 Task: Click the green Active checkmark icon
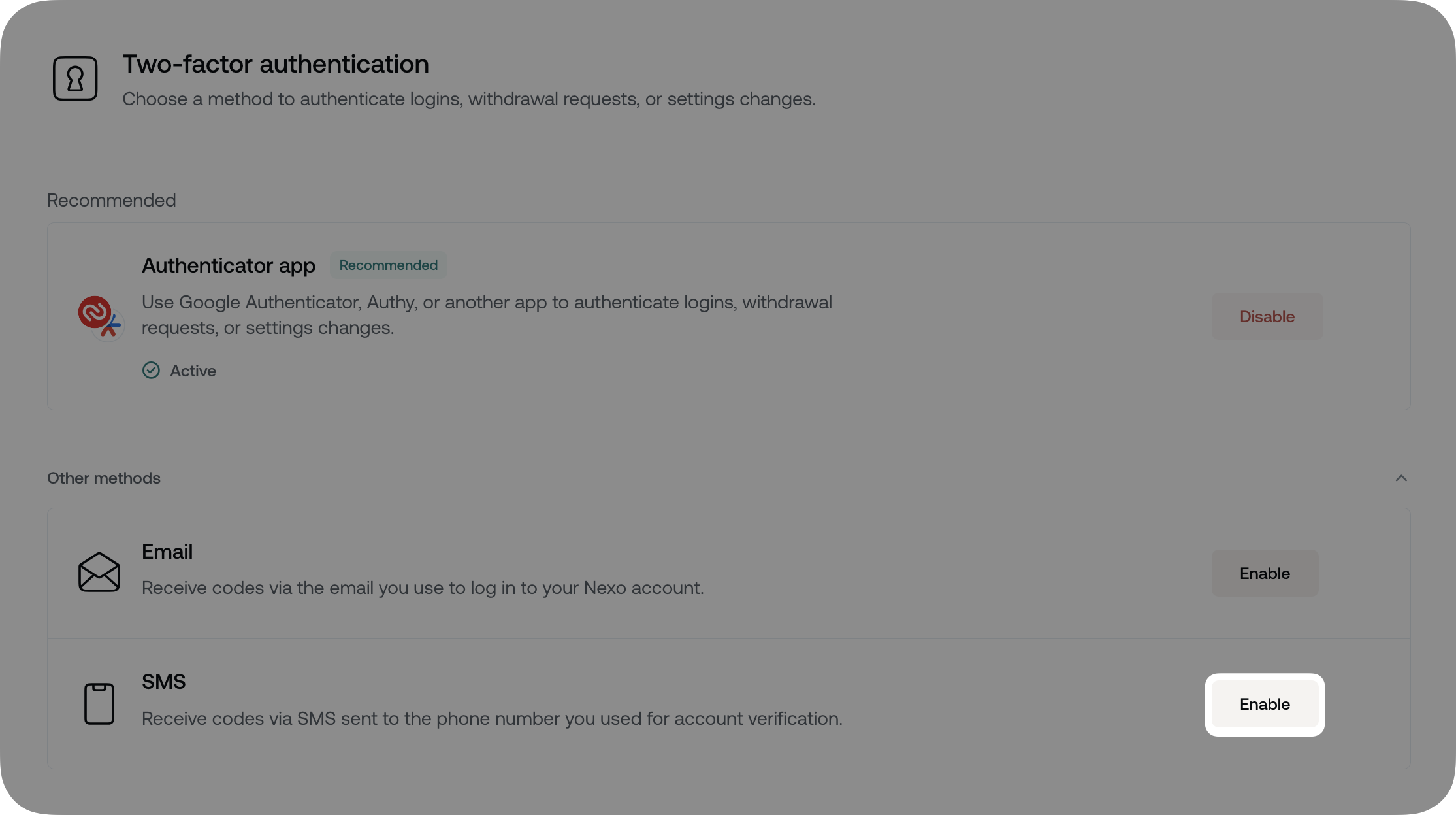pos(151,371)
